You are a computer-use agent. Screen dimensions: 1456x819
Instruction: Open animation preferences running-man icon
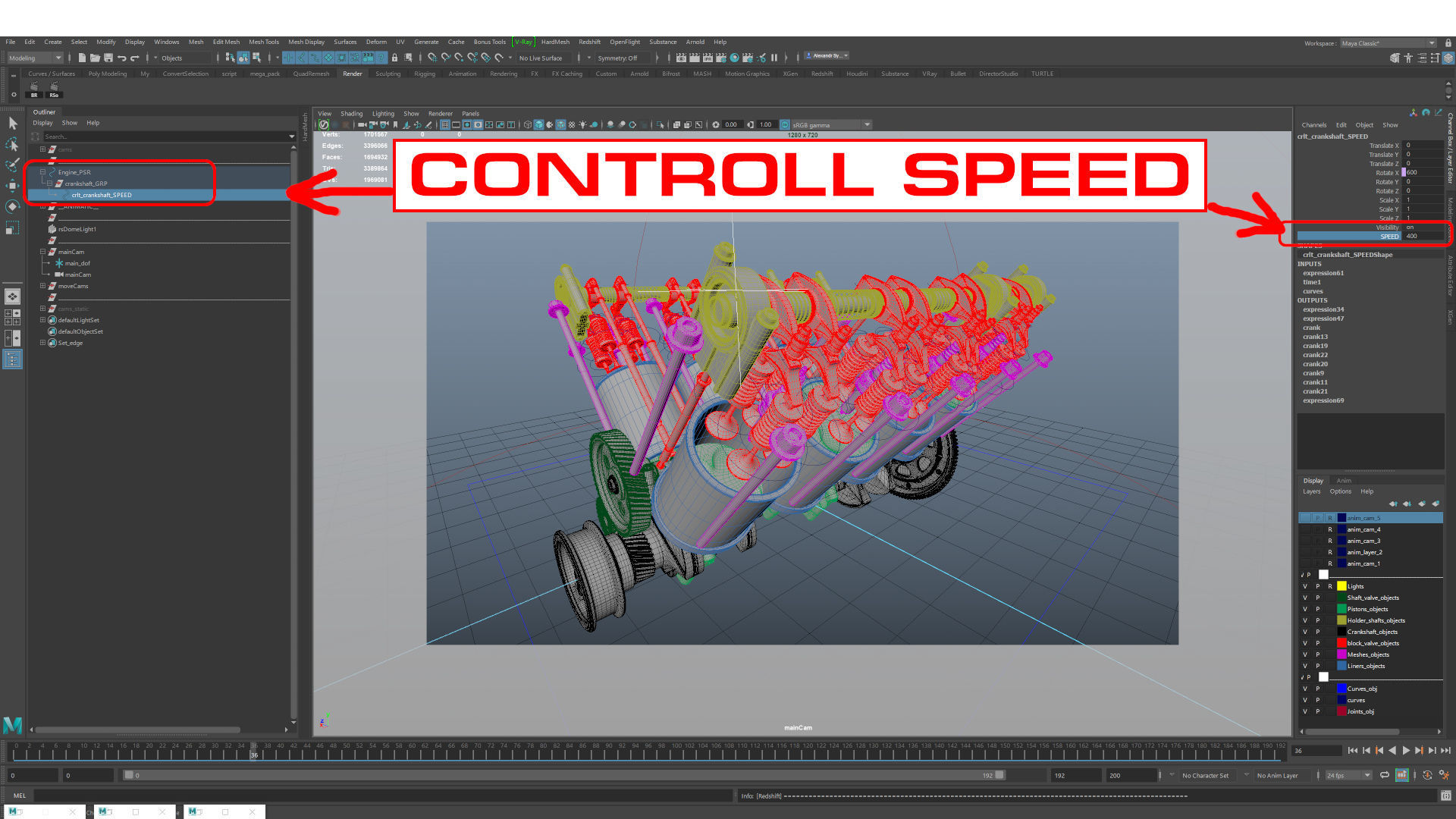pyautogui.click(x=1444, y=775)
